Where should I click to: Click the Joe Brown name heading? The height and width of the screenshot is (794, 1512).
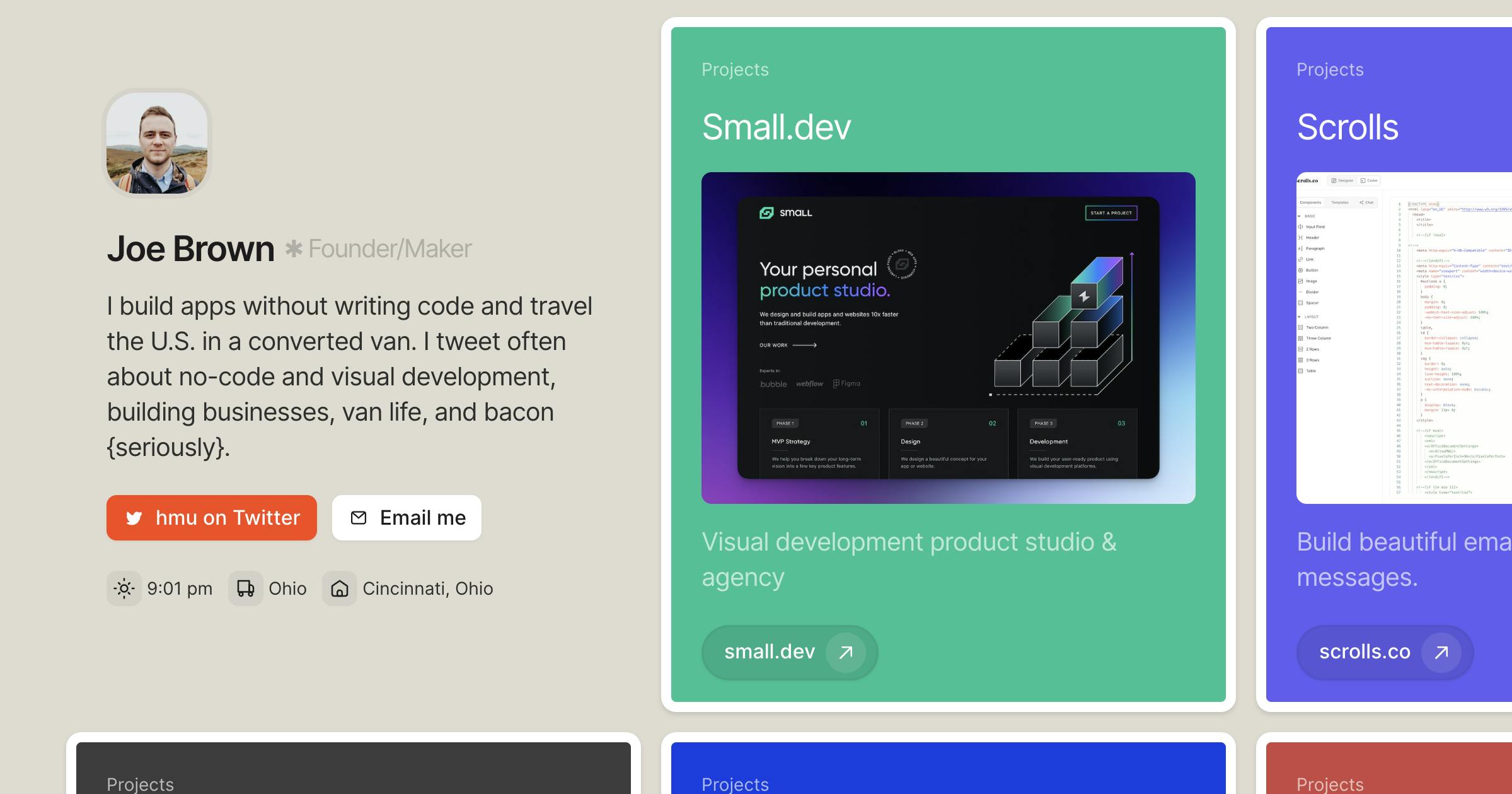click(x=191, y=248)
